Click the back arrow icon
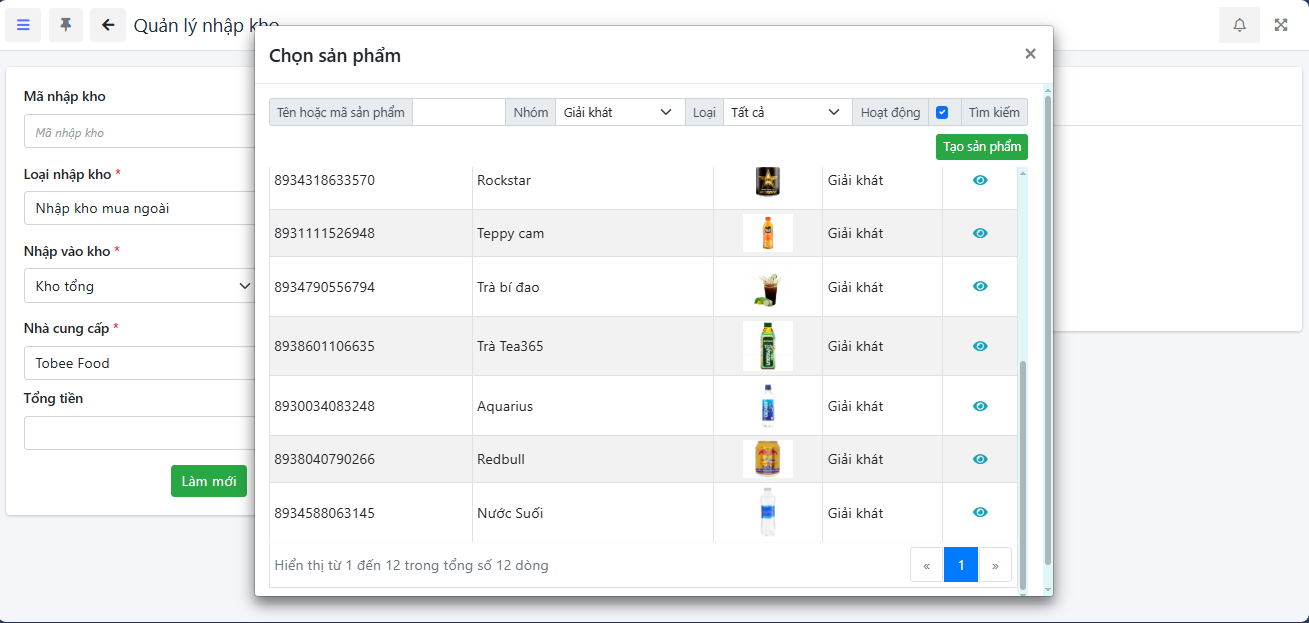 pyautogui.click(x=108, y=25)
